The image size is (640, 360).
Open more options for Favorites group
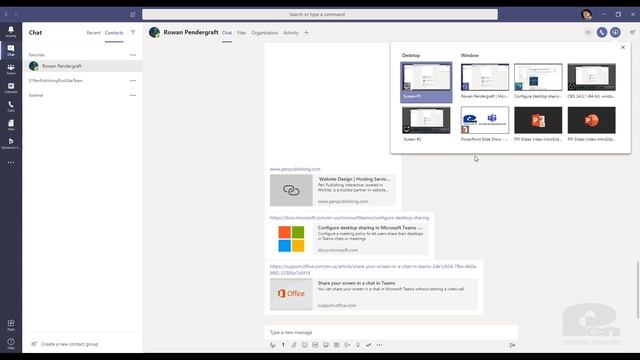(133, 55)
